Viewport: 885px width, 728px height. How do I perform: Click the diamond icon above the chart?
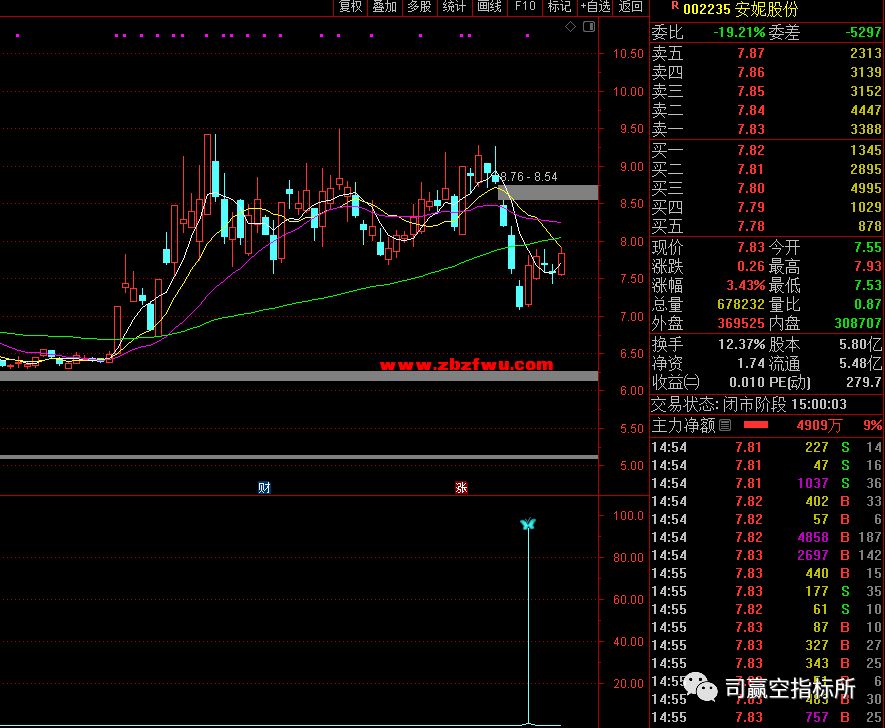[x=570, y=27]
